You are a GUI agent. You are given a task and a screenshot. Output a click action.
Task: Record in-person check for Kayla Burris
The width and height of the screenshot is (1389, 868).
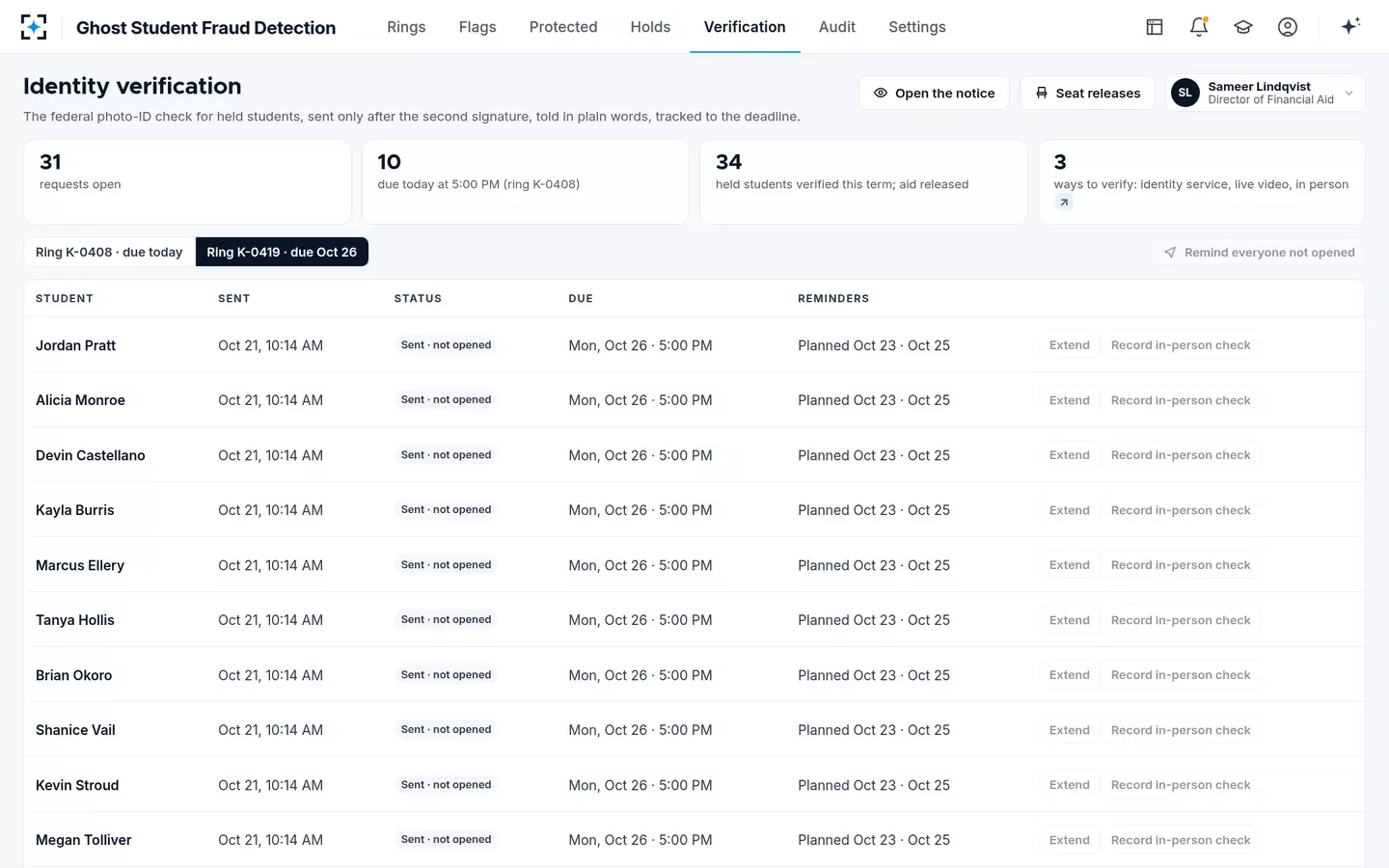point(1181,510)
